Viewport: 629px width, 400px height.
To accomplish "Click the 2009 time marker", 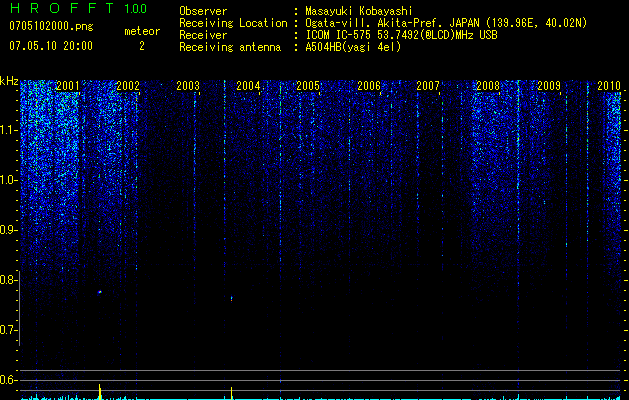I will [x=549, y=86].
